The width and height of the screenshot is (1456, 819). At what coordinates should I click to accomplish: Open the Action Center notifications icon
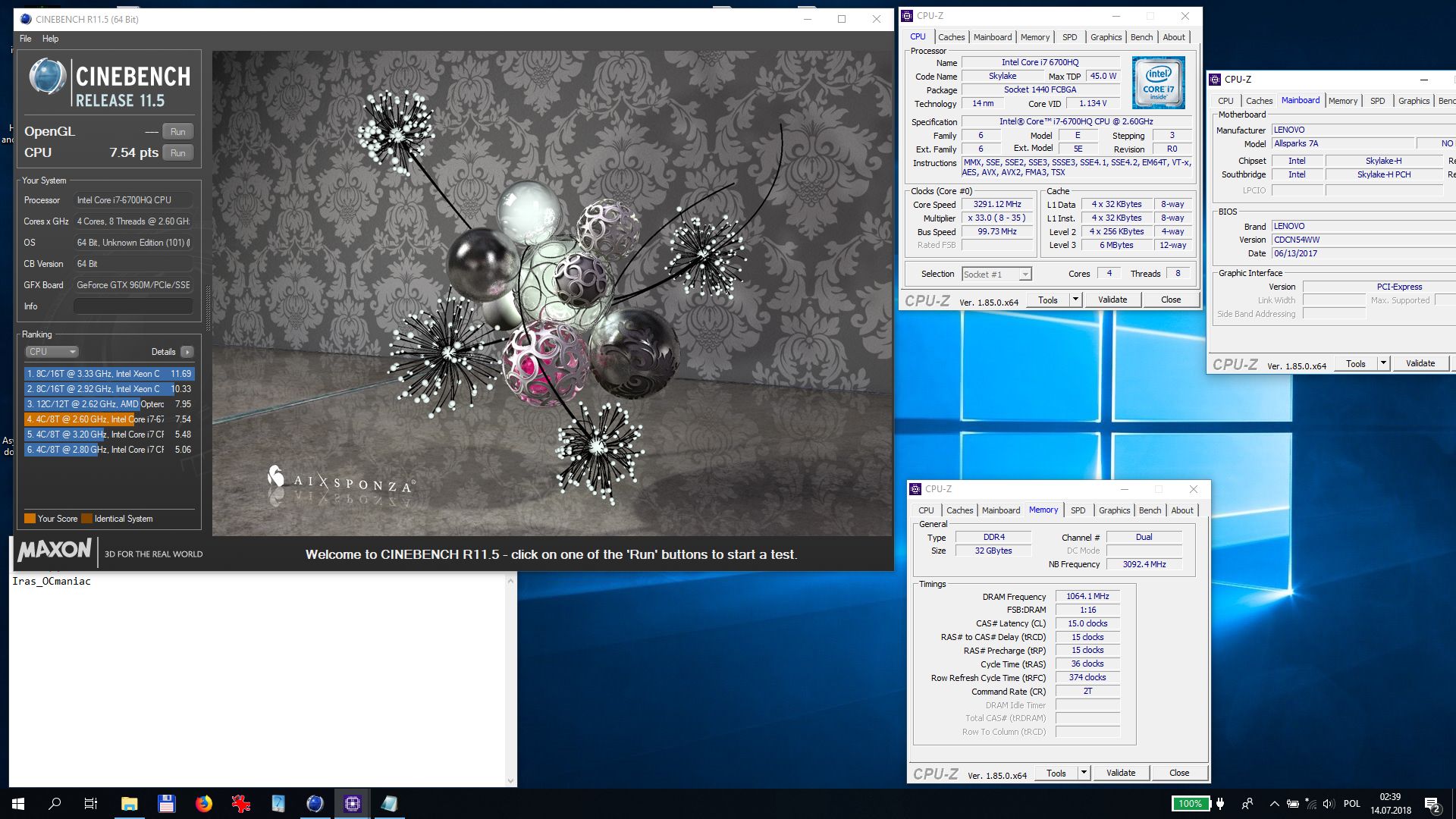point(1432,804)
